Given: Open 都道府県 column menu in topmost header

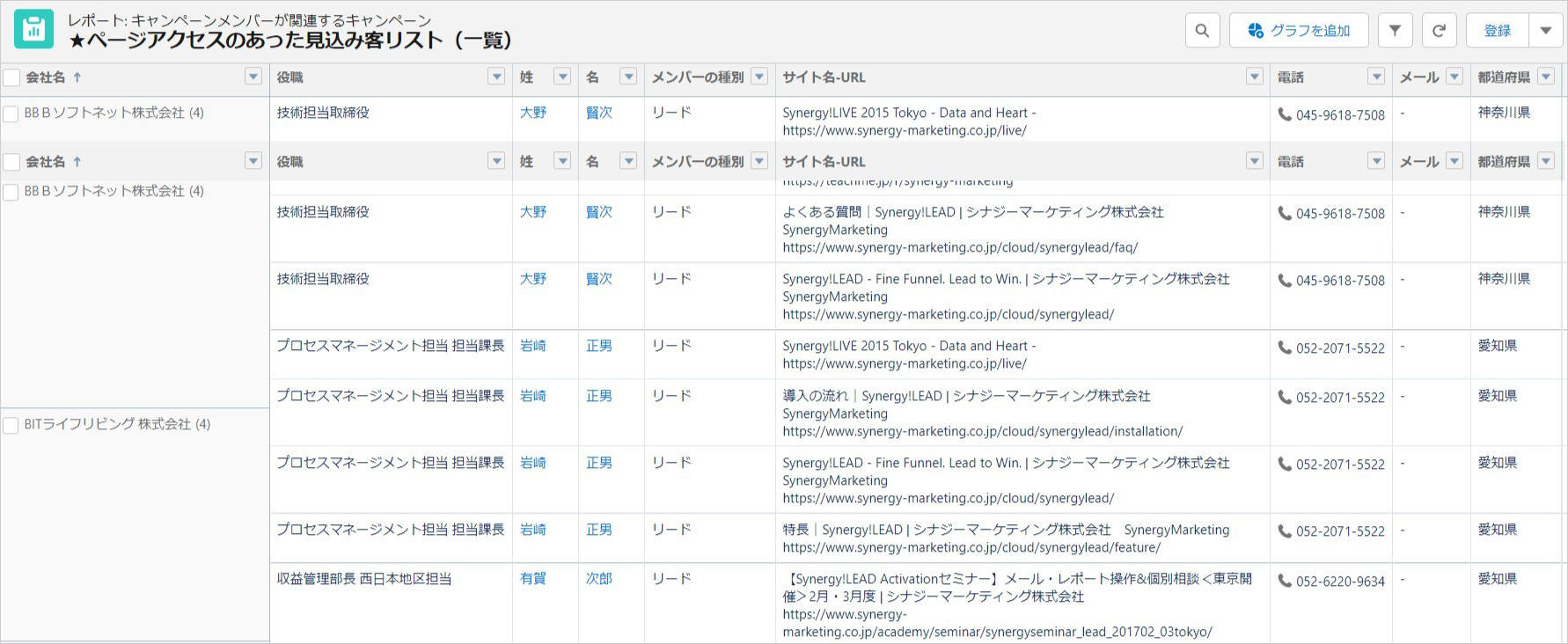Looking at the screenshot, I should 1546,77.
